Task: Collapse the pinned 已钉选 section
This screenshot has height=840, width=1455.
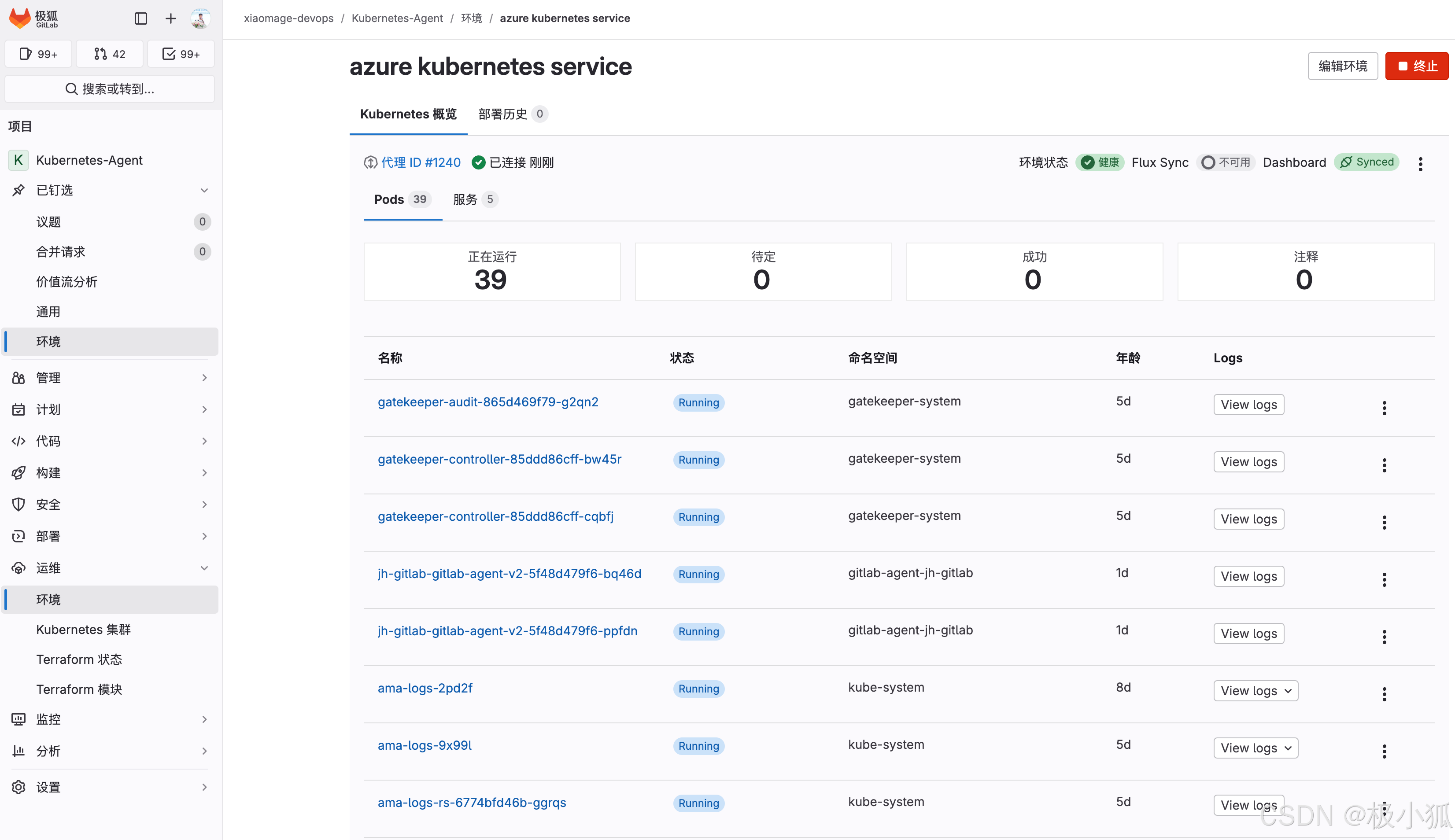Action: pos(110,190)
